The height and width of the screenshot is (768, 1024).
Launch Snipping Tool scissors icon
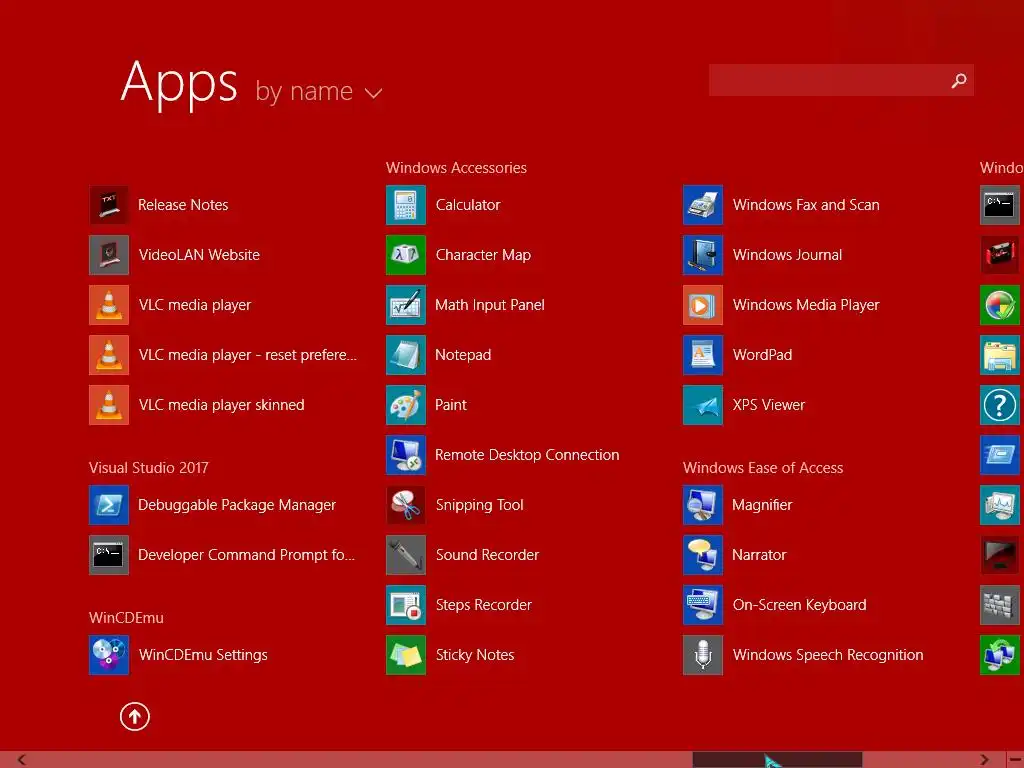coord(406,505)
